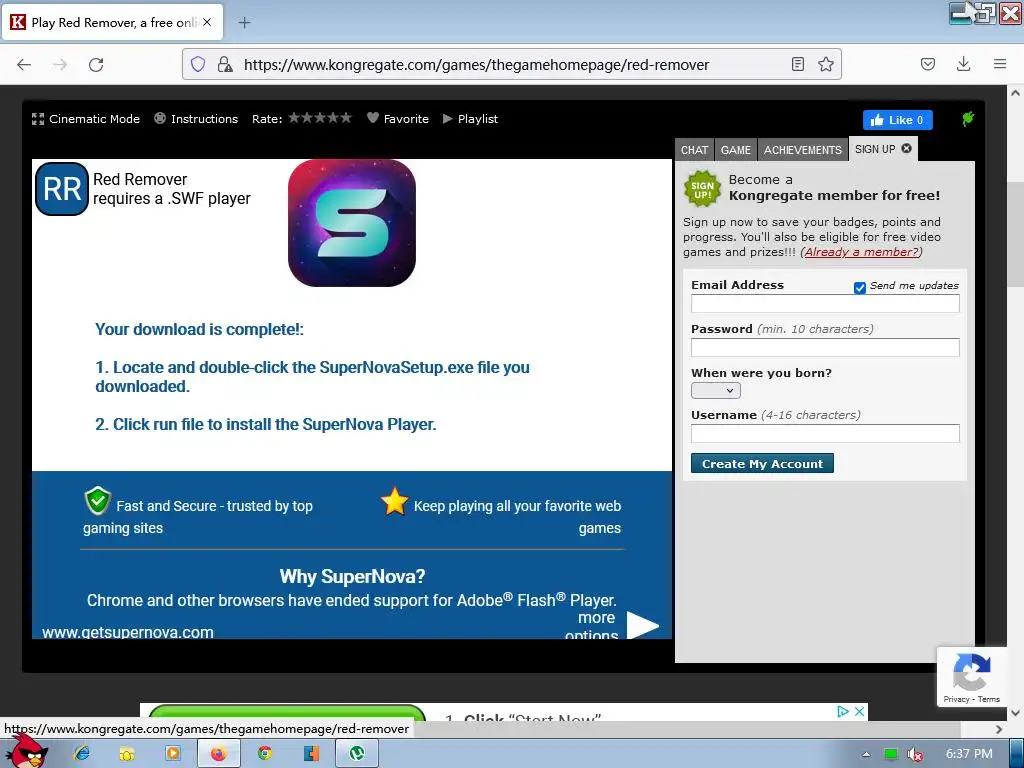Open the reCAPTCHA Terms link
This screenshot has width=1024, height=768.
(988, 699)
